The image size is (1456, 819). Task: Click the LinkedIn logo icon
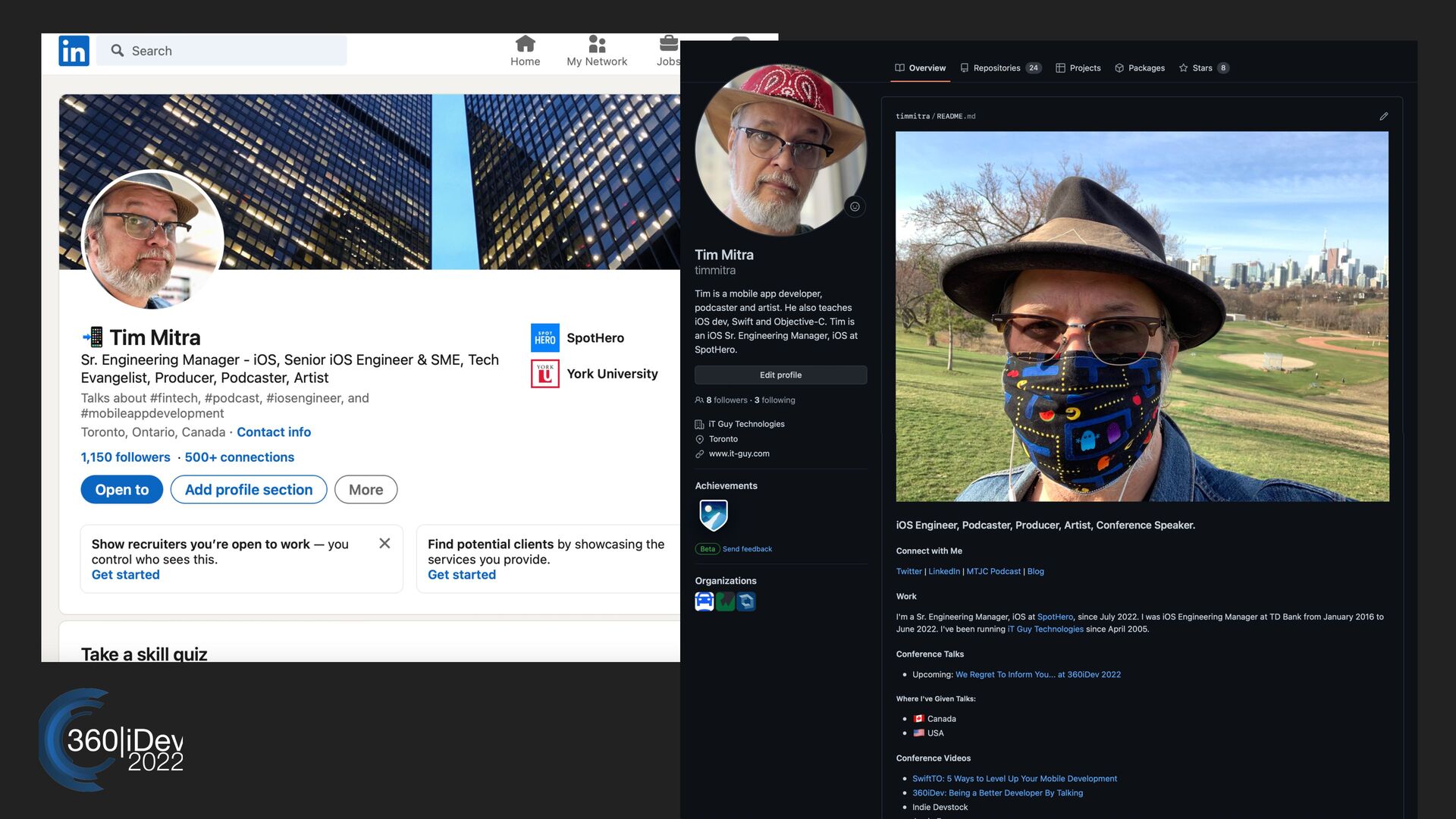(74, 51)
